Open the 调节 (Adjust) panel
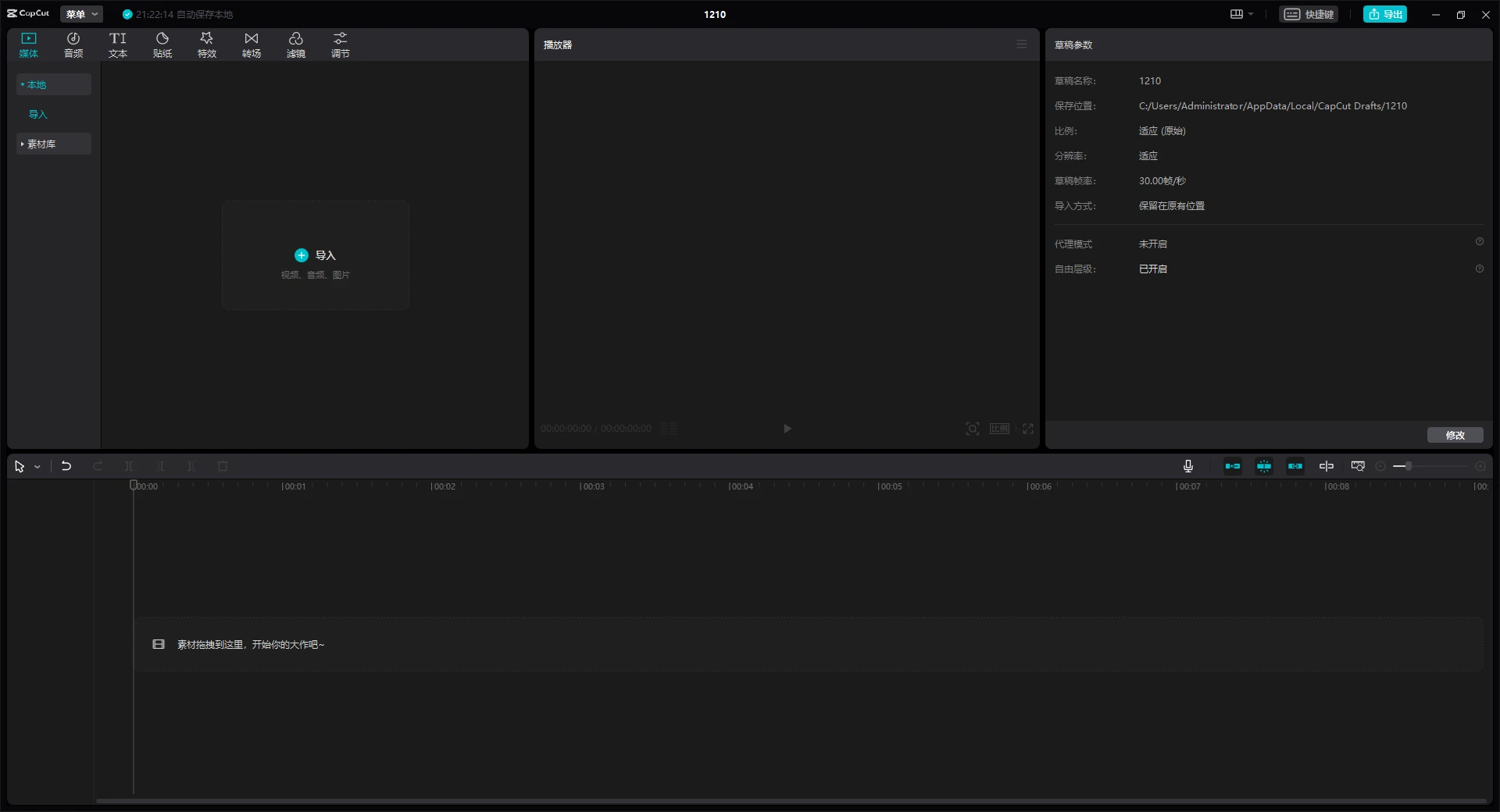 pyautogui.click(x=341, y=45)
